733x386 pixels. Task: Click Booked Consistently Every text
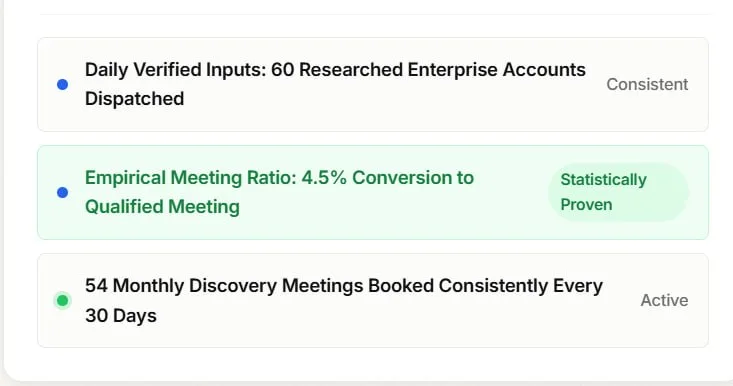pos(485,286)
